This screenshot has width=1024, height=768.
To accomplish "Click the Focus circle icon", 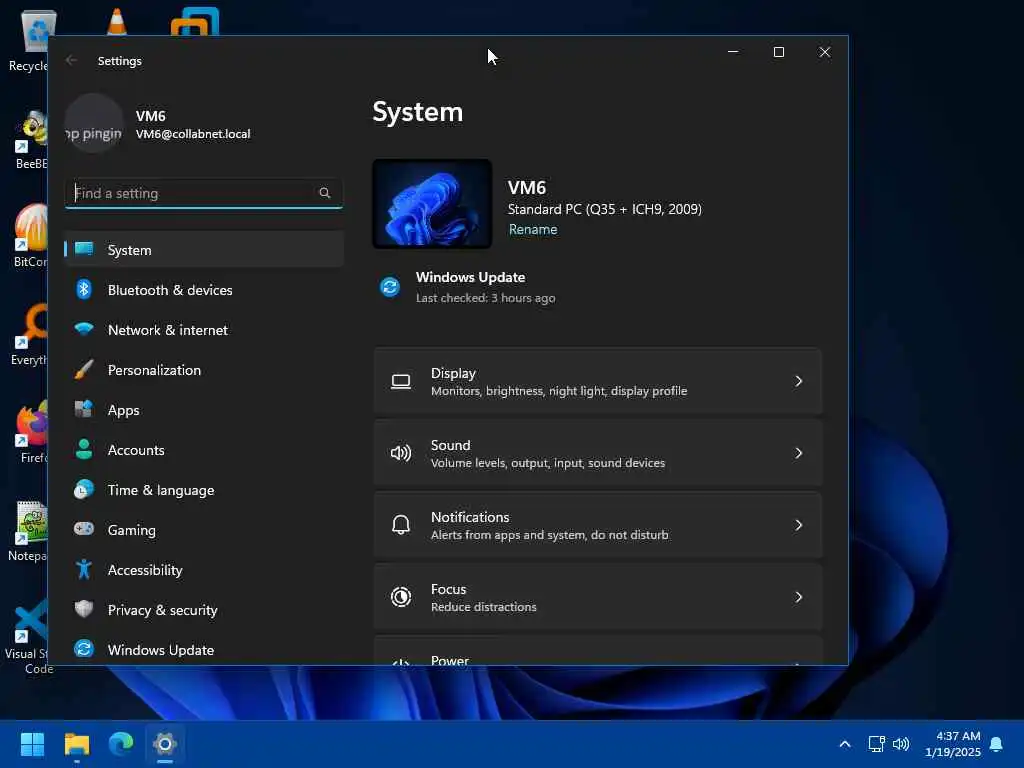I will click(x=401, y=597).
